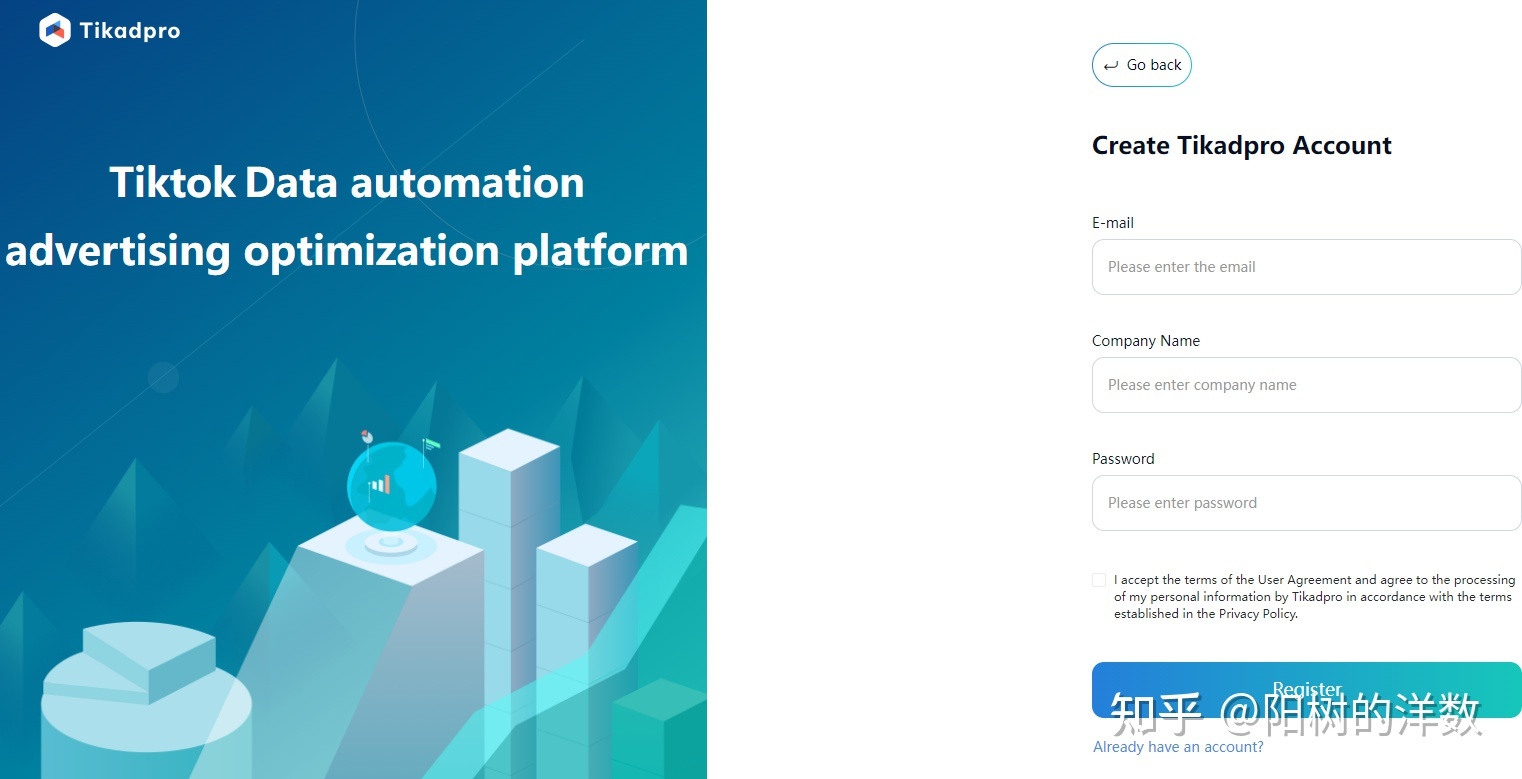Click the 'E-mail' field label

[1113, 223]
